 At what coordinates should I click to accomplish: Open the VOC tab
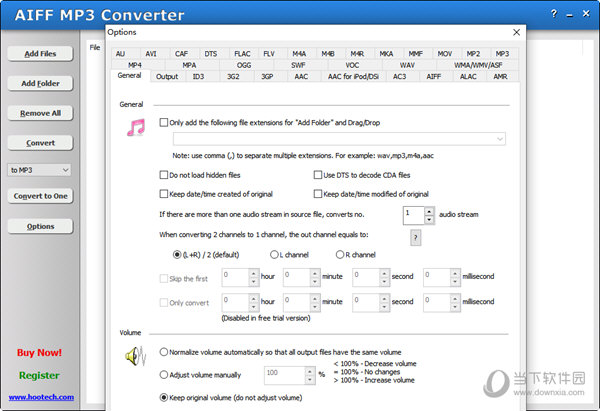[352, 65]
